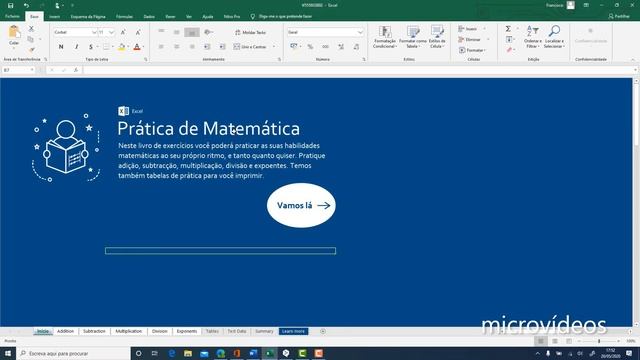Screen dimensions: 640x360
Task: Open Localizar e Selecionar magnifier menu
Action: [554, 37]
